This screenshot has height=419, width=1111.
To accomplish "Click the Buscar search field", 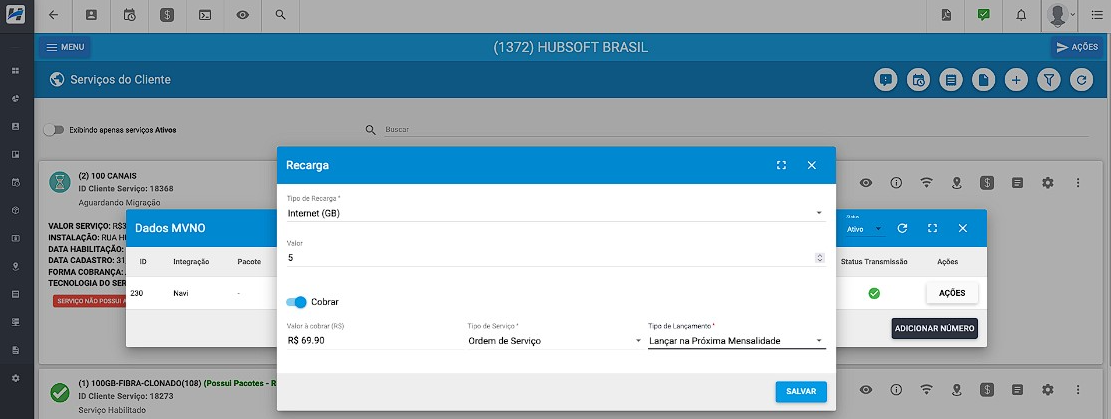I will tap(735, 130).
